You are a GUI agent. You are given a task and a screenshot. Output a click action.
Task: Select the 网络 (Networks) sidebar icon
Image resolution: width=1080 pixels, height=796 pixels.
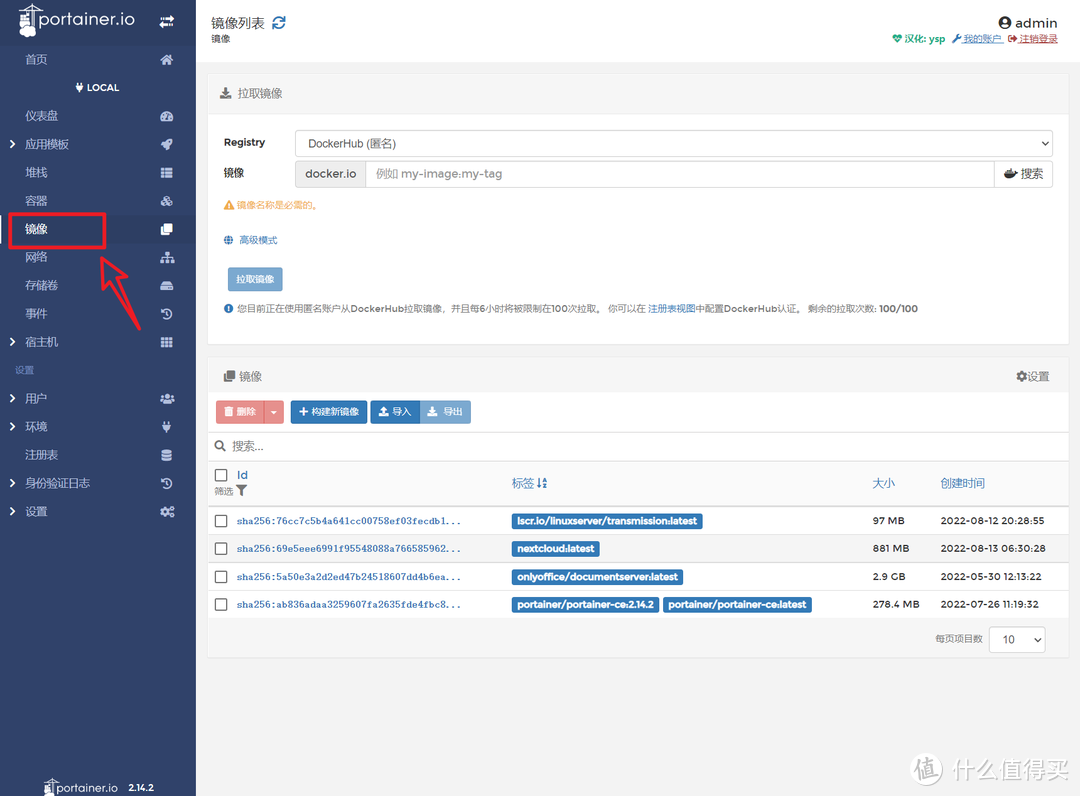coord(167,257)
